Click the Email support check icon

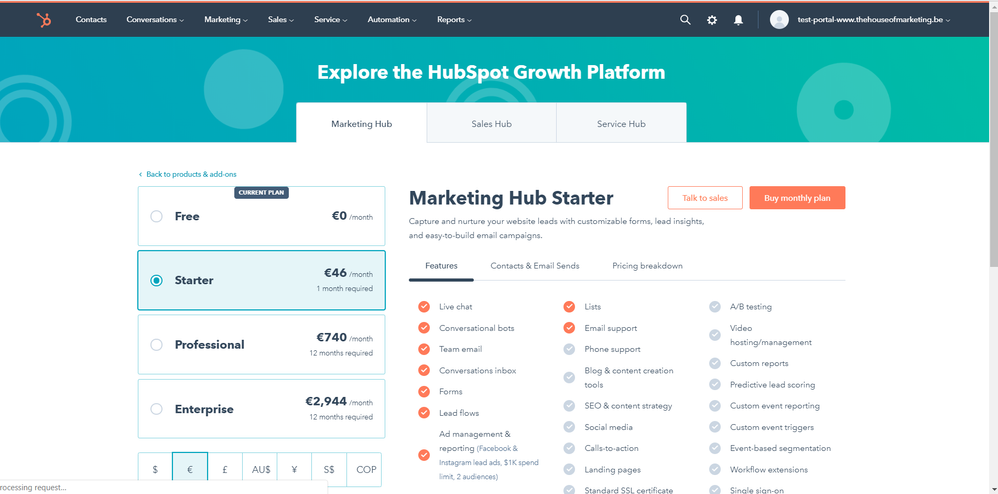click(x=570, y=328)
